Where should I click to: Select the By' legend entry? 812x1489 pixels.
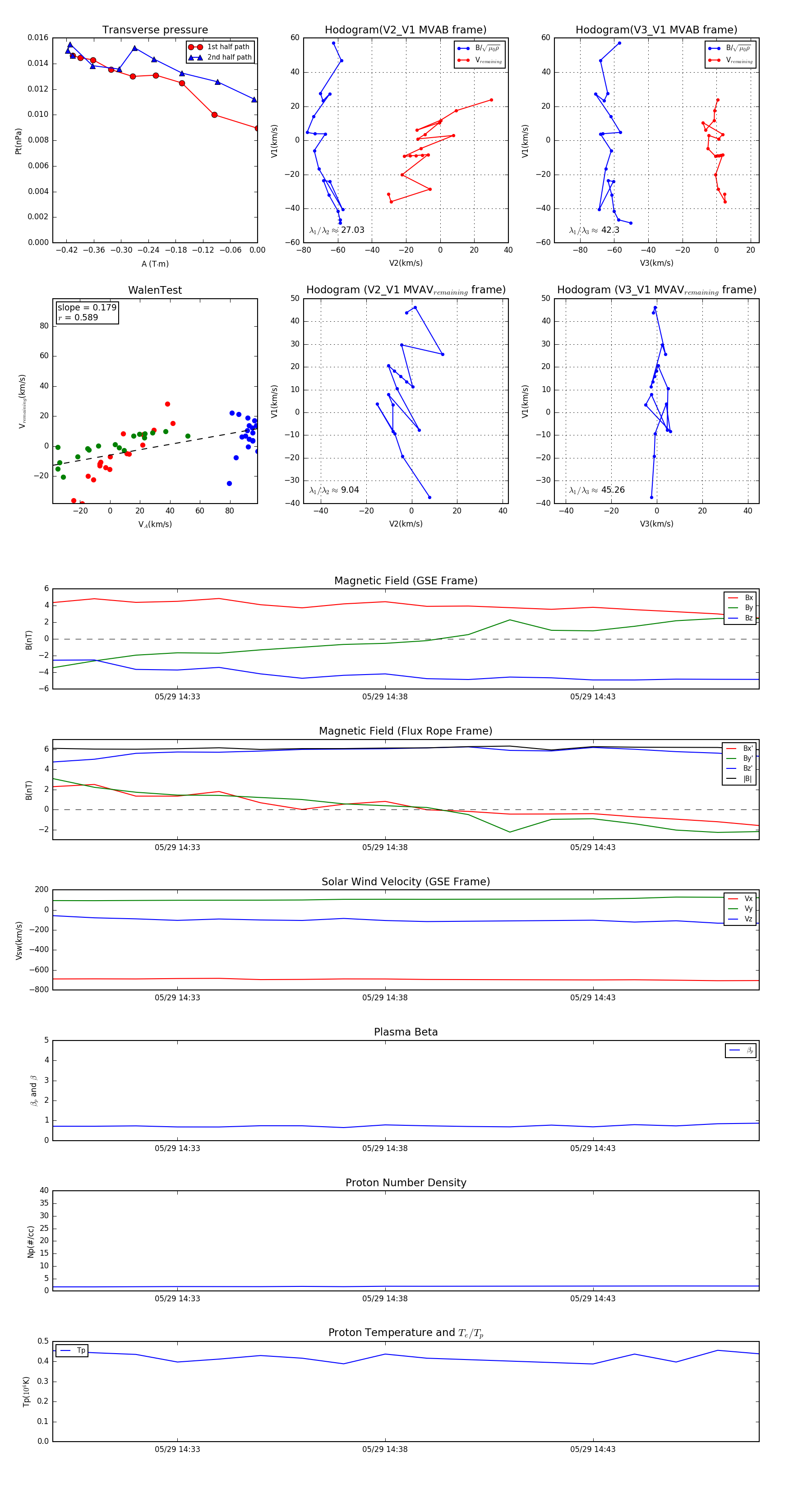(740, 758)
